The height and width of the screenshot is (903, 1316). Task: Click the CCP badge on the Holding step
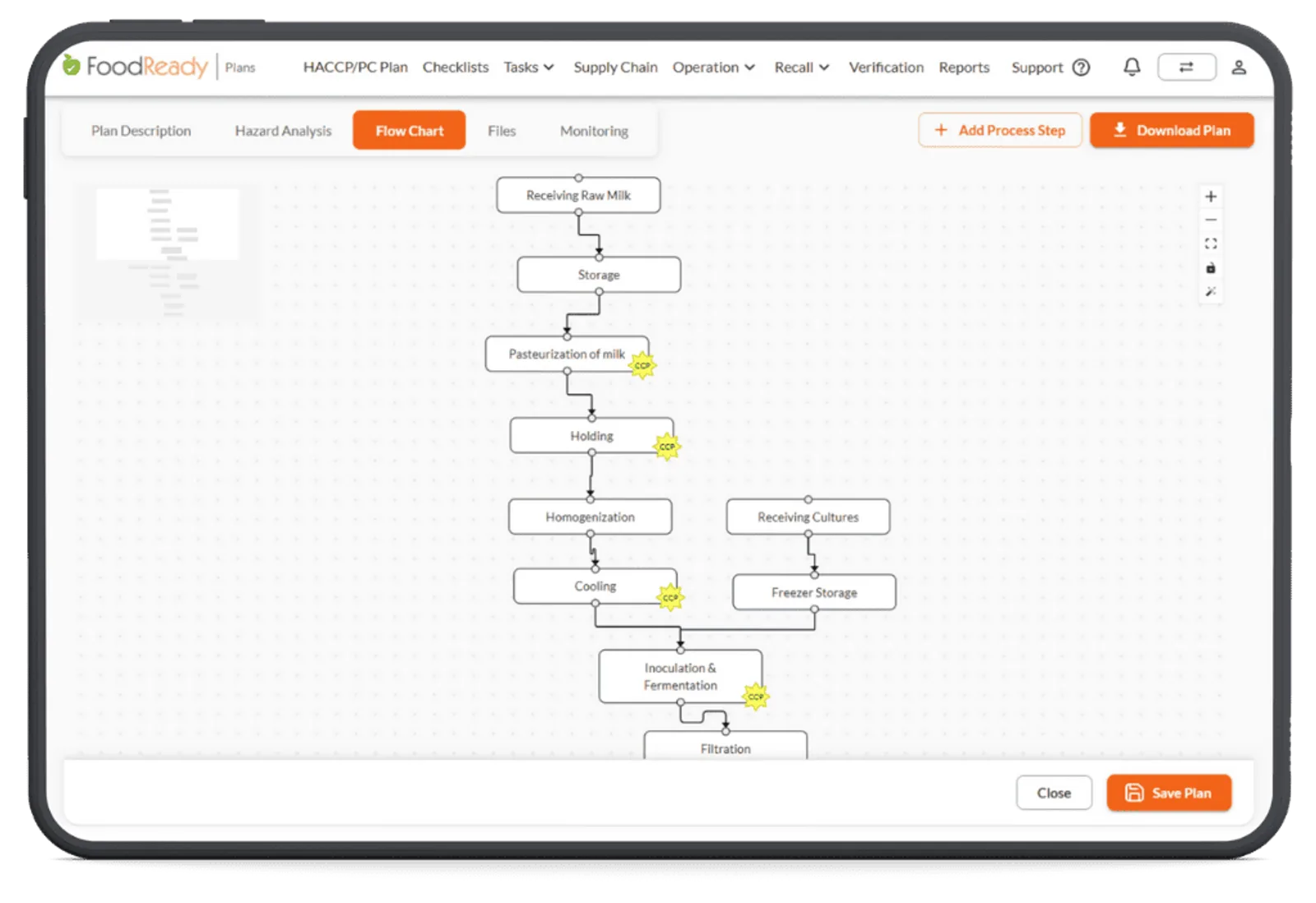(x=667, y=447)
